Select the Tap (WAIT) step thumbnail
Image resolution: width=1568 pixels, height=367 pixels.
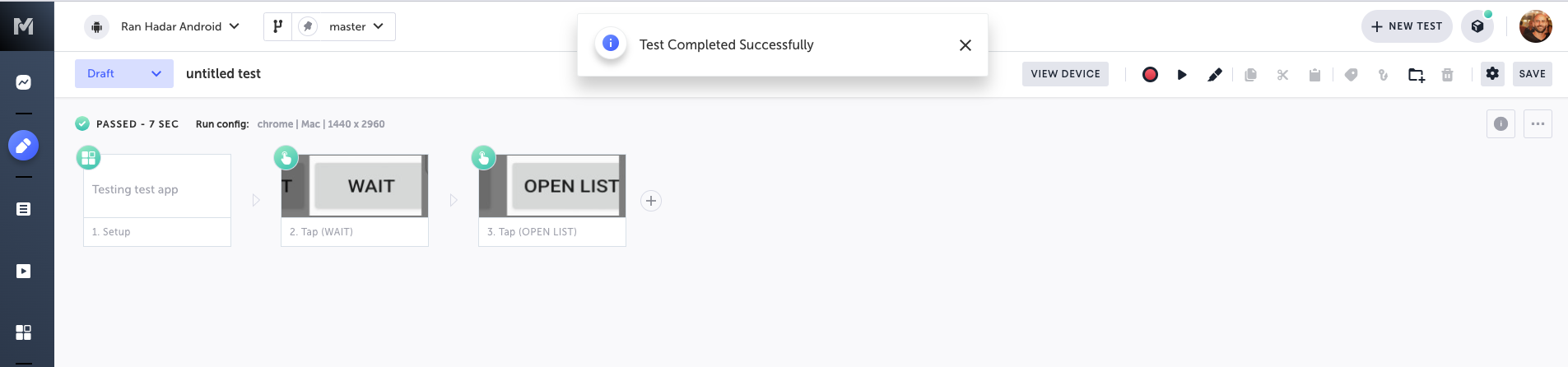pos(355,187)
